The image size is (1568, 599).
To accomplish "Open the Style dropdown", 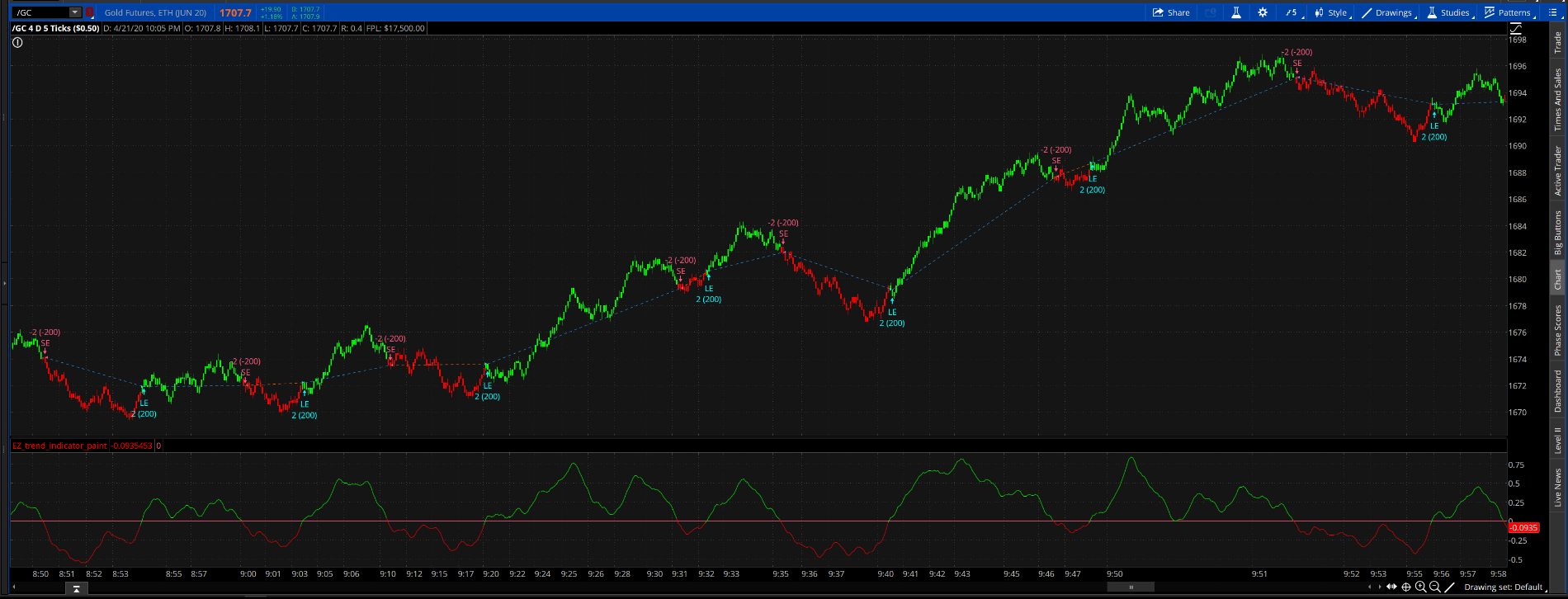I will (x=1331, y=12).
